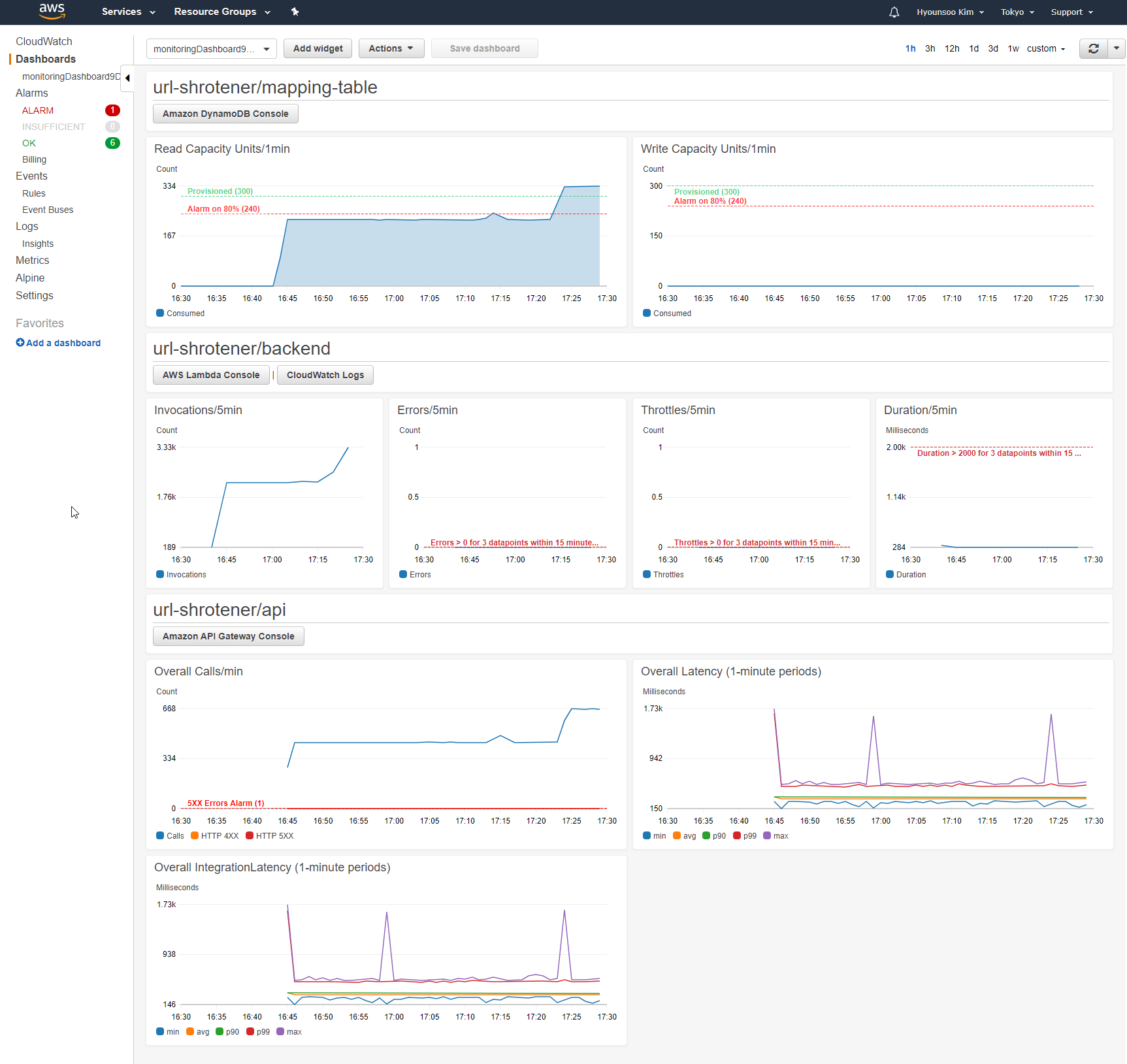Screen dimensions: 1127x1064
Task: Toggle max legend in Overall Latency chart
Action: [x=776, y=836]
